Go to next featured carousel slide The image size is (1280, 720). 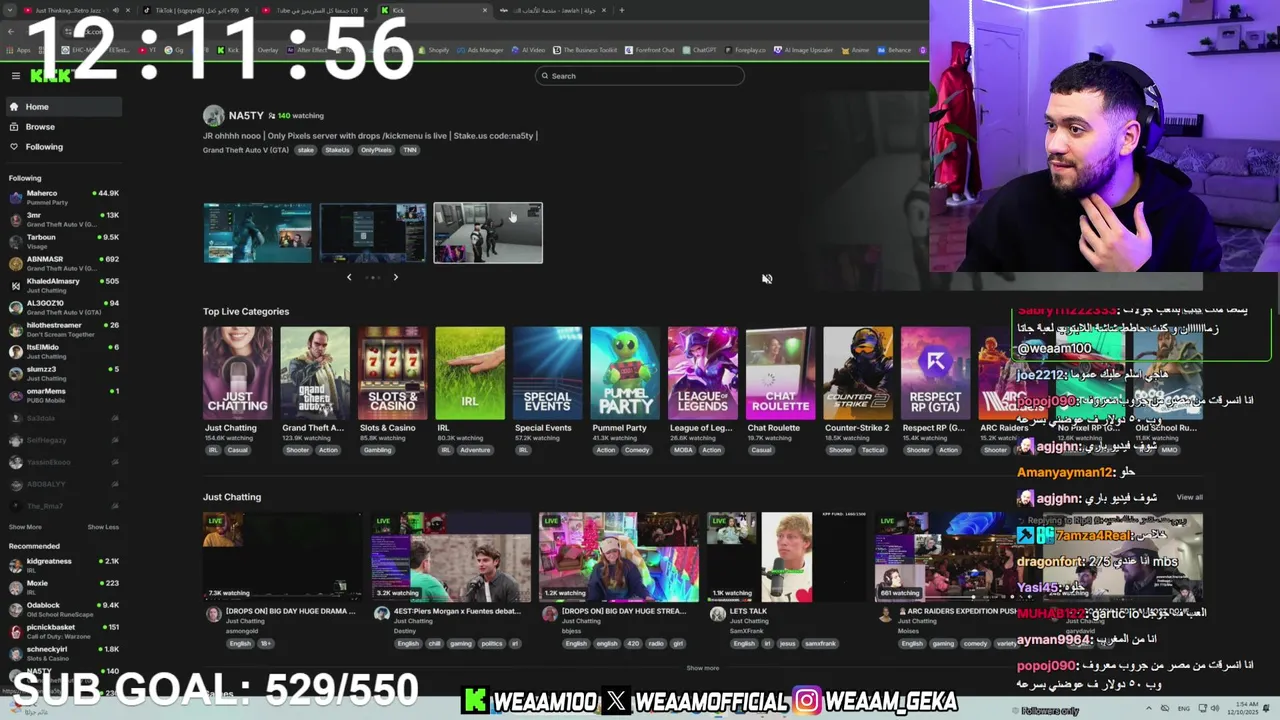pyautogui.click(x=395, y=277)
